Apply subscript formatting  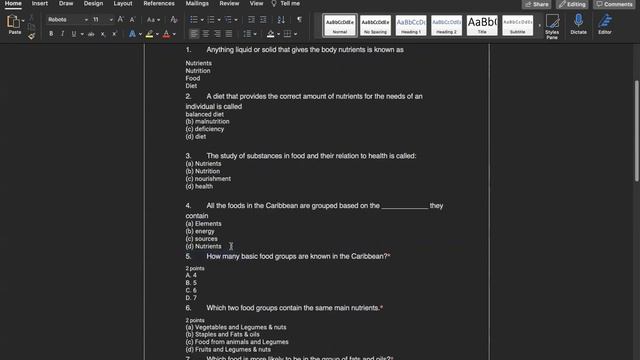pos(103,34)
